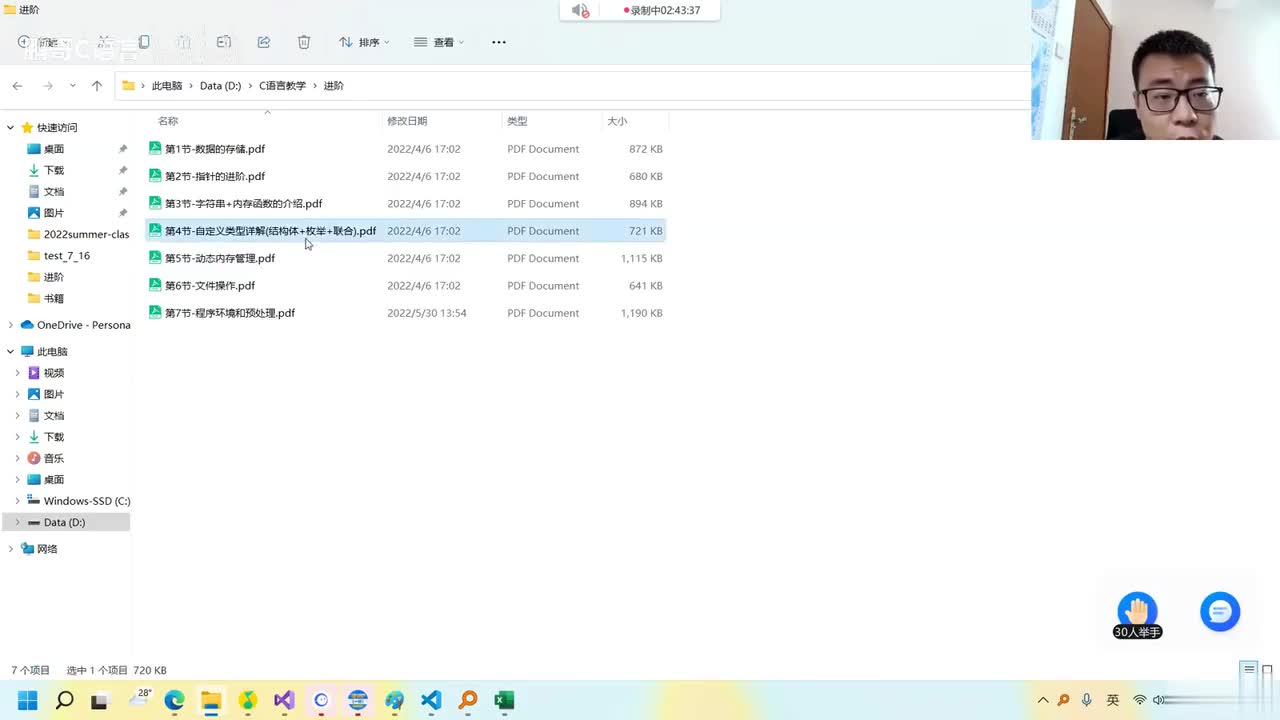Open the 查看 view dropdown

point(439,42)
